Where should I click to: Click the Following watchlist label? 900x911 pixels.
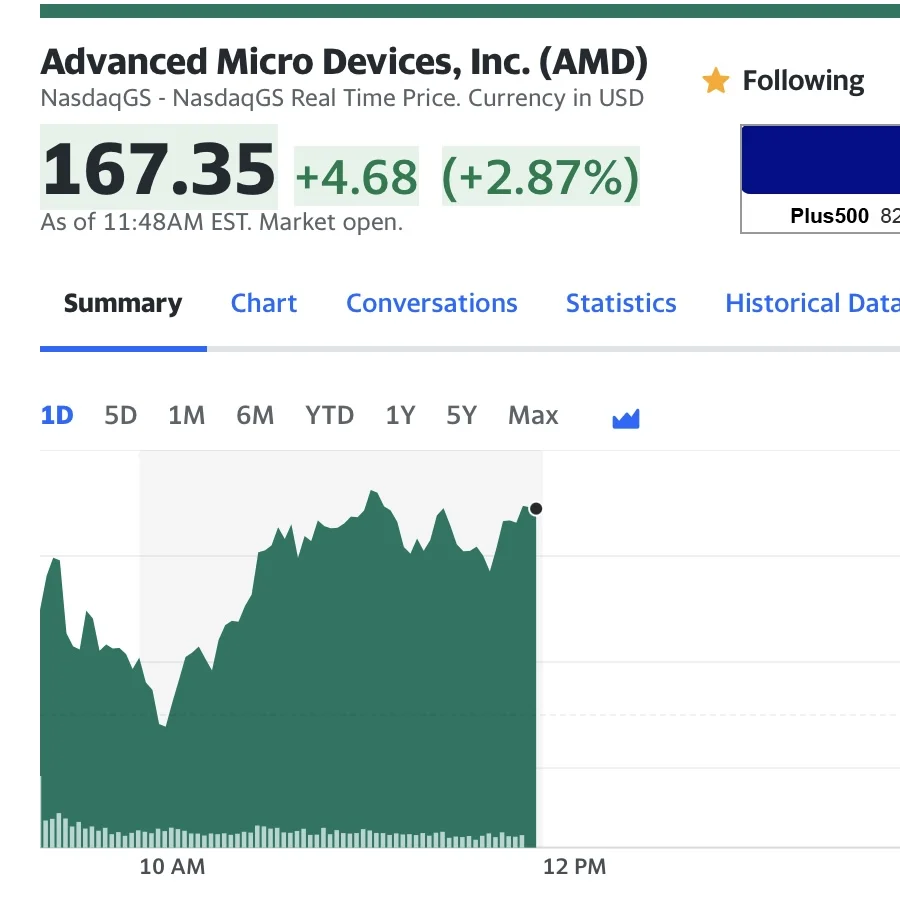(x=803, y=81)
